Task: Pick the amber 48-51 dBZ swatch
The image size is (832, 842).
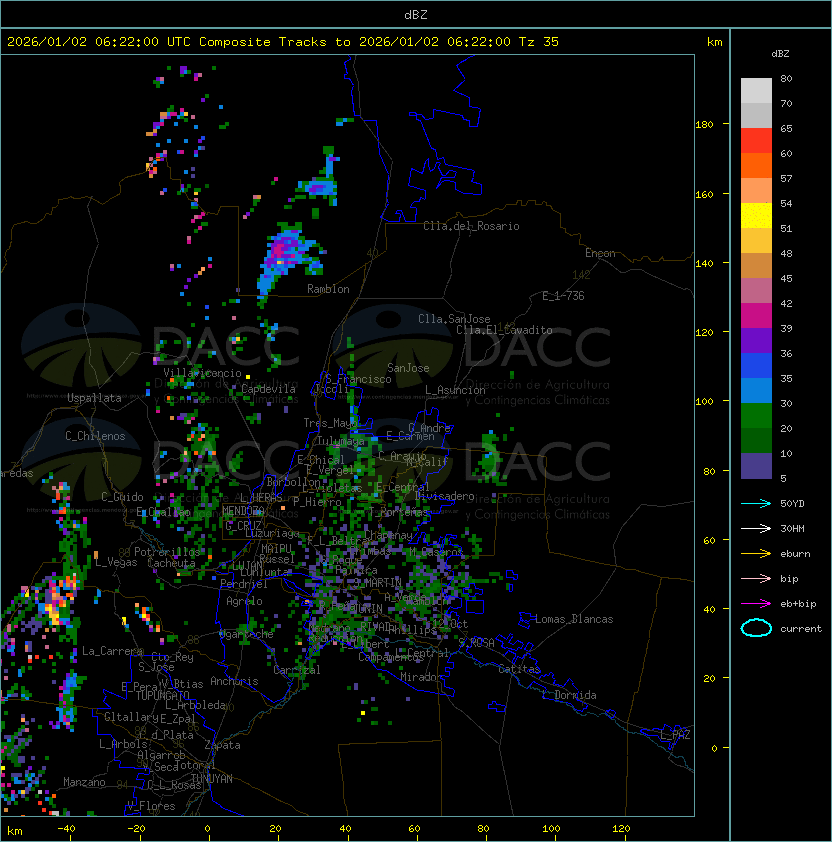Action: pyautogui.click(x=756, y=241)
